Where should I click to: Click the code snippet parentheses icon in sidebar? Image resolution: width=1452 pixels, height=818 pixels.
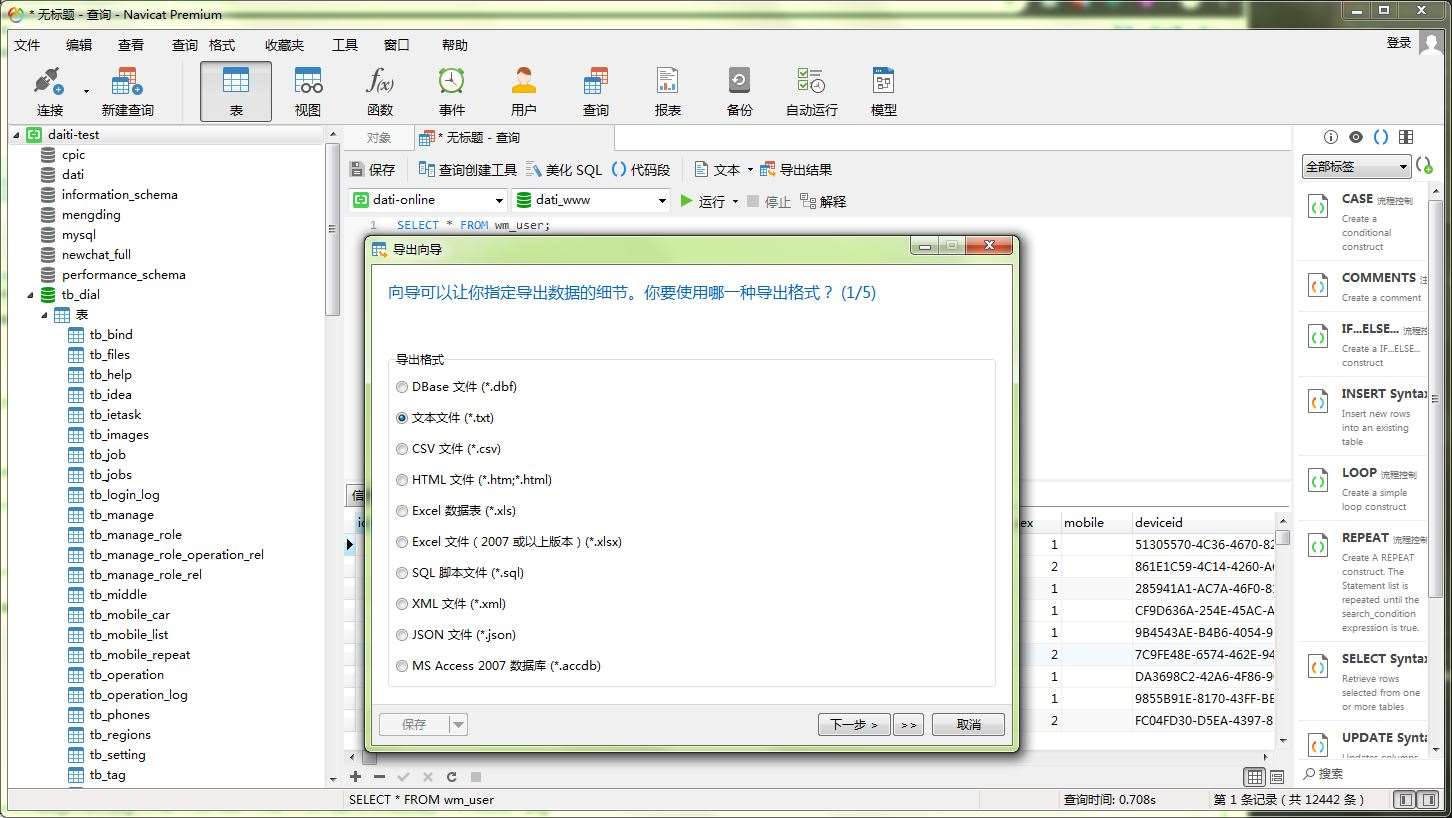click(x=1381, y=137)
